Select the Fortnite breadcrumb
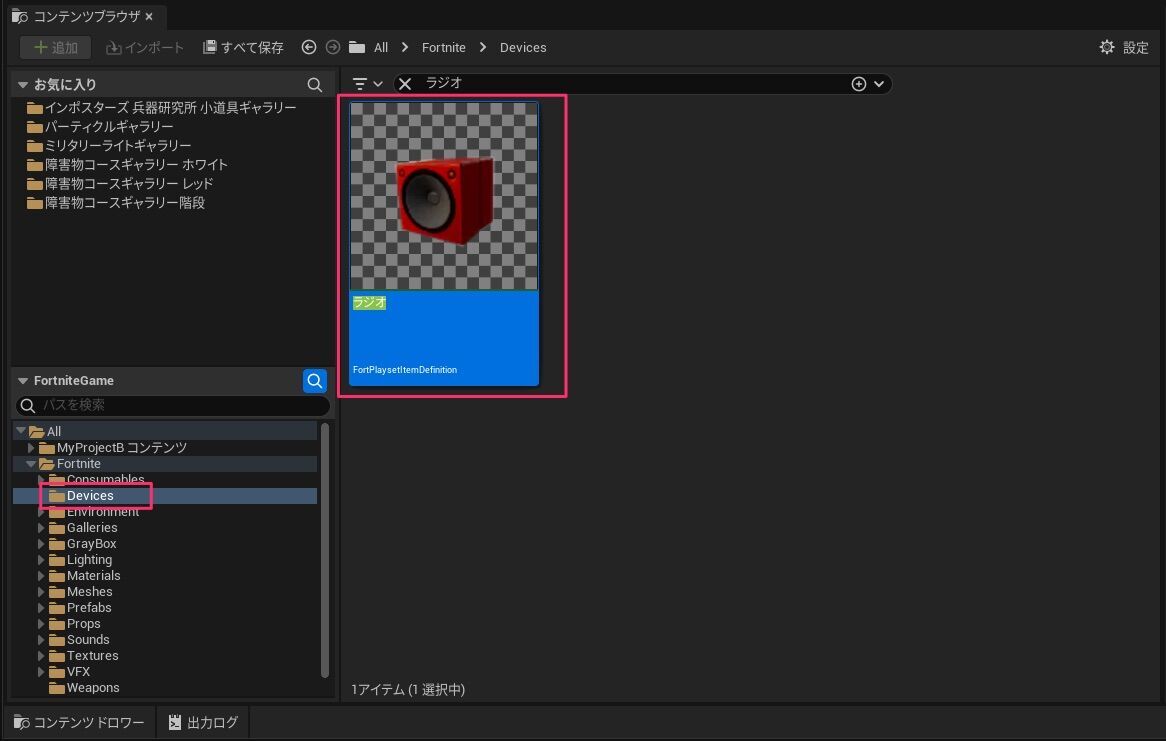Viewport: 1166px width, 741px height. 443,48
